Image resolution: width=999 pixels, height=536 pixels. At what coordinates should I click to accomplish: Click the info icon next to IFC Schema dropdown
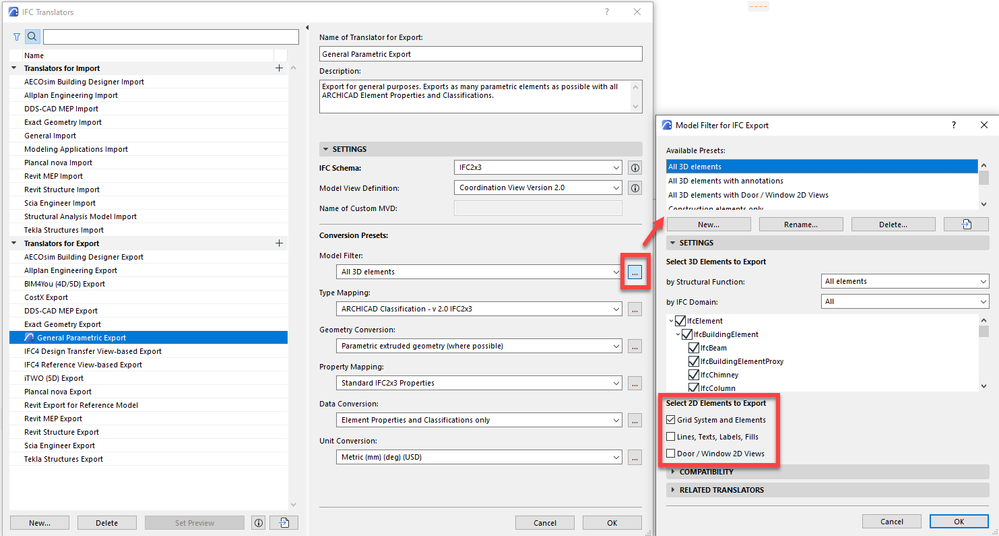(x=635, y=168)
